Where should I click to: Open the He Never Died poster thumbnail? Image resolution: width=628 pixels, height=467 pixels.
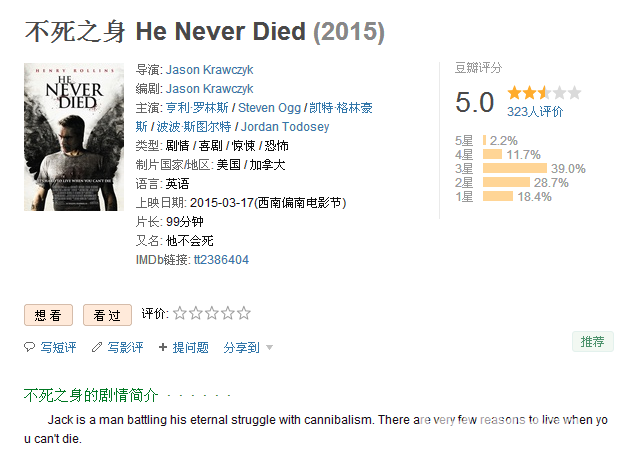coord(74,137)
